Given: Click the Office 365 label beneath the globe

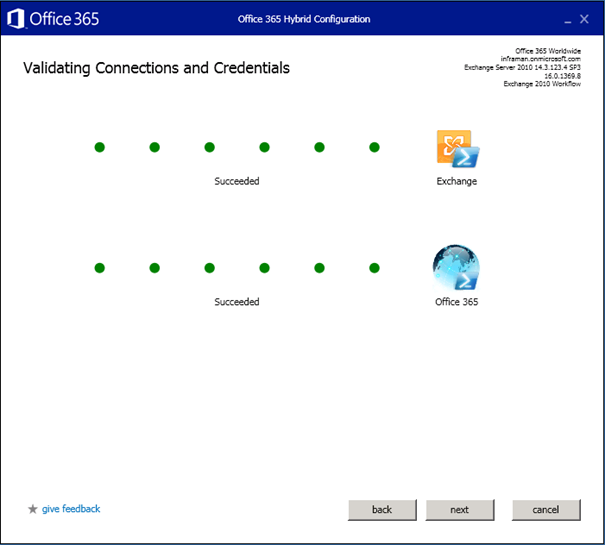Looking at the screenshot, I should pyautogui.click(x=456, y=302).
